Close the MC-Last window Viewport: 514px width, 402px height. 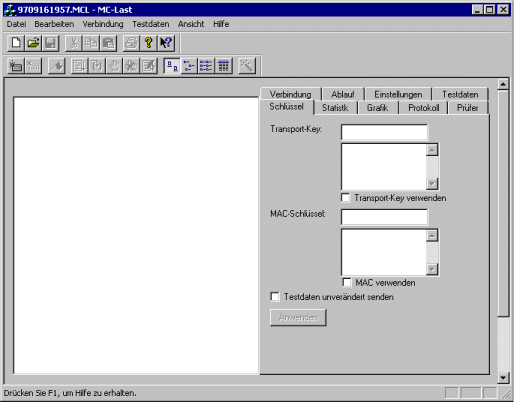(x=503, y=10)
